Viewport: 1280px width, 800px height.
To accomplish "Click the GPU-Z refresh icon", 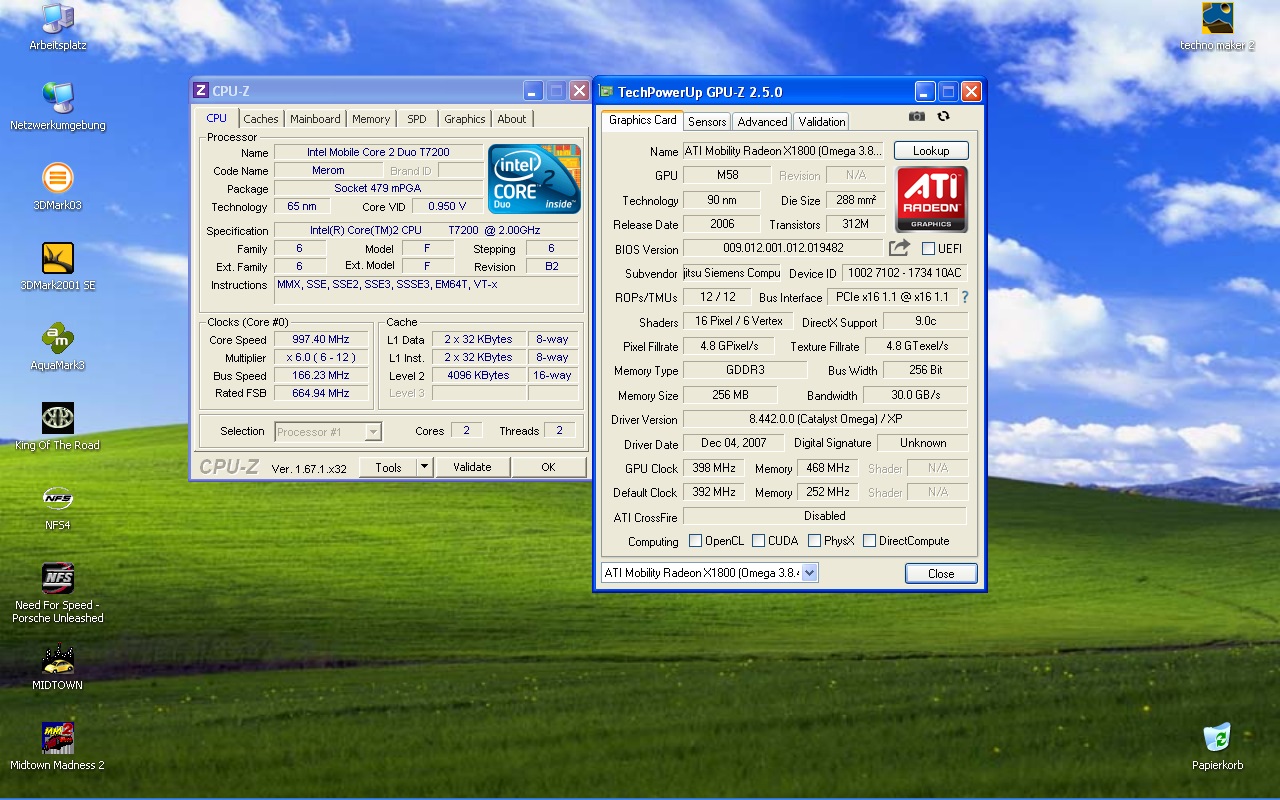I will pos(943,117).
